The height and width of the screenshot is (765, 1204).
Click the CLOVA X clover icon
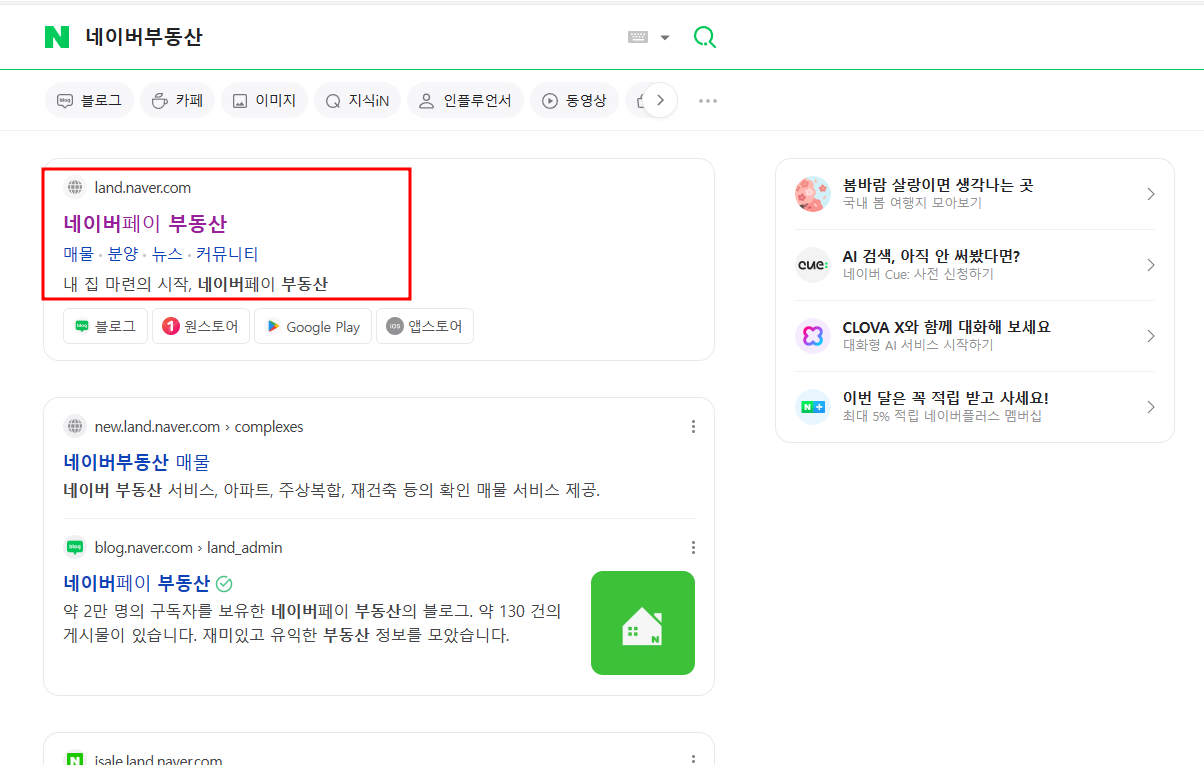(x=813, y=336)
